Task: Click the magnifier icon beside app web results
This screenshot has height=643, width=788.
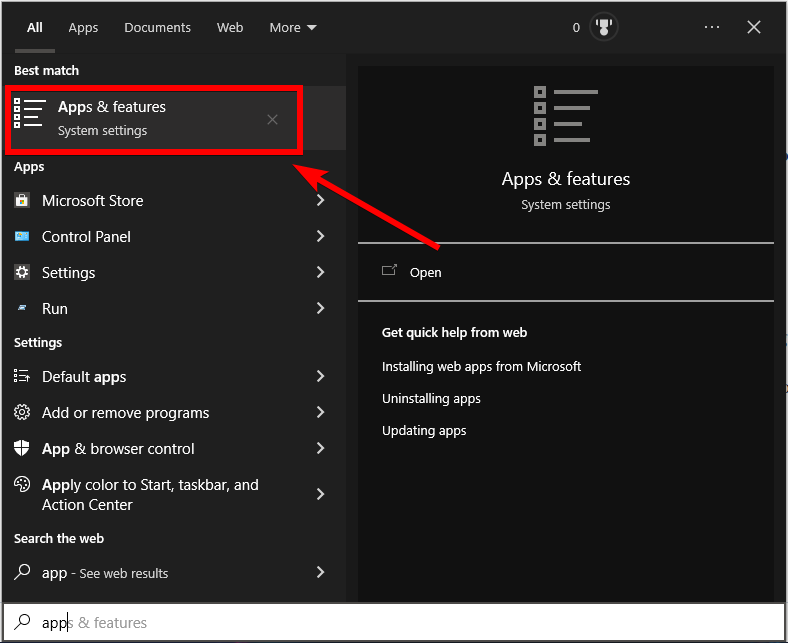Action: 22,572
